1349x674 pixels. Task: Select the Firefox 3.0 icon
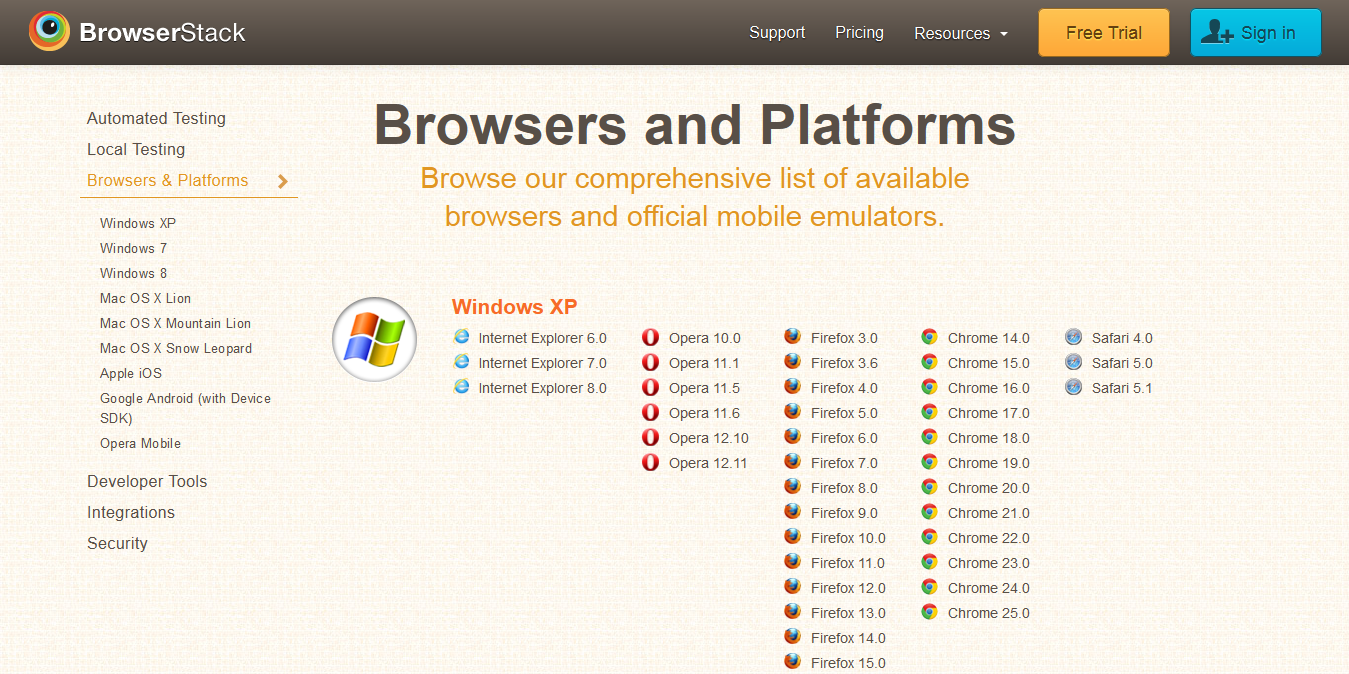pyautogui.click(x=792, y=337)
